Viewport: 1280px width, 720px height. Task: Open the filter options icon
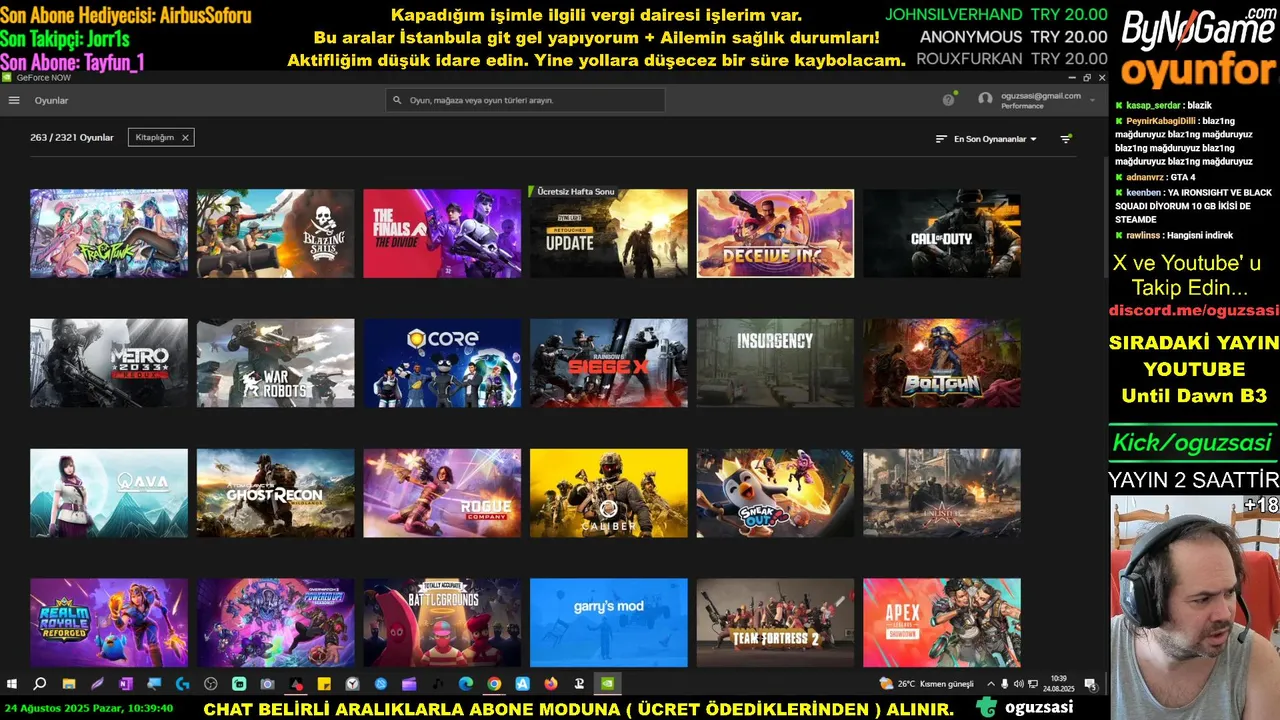click(x=1066, y=139)
